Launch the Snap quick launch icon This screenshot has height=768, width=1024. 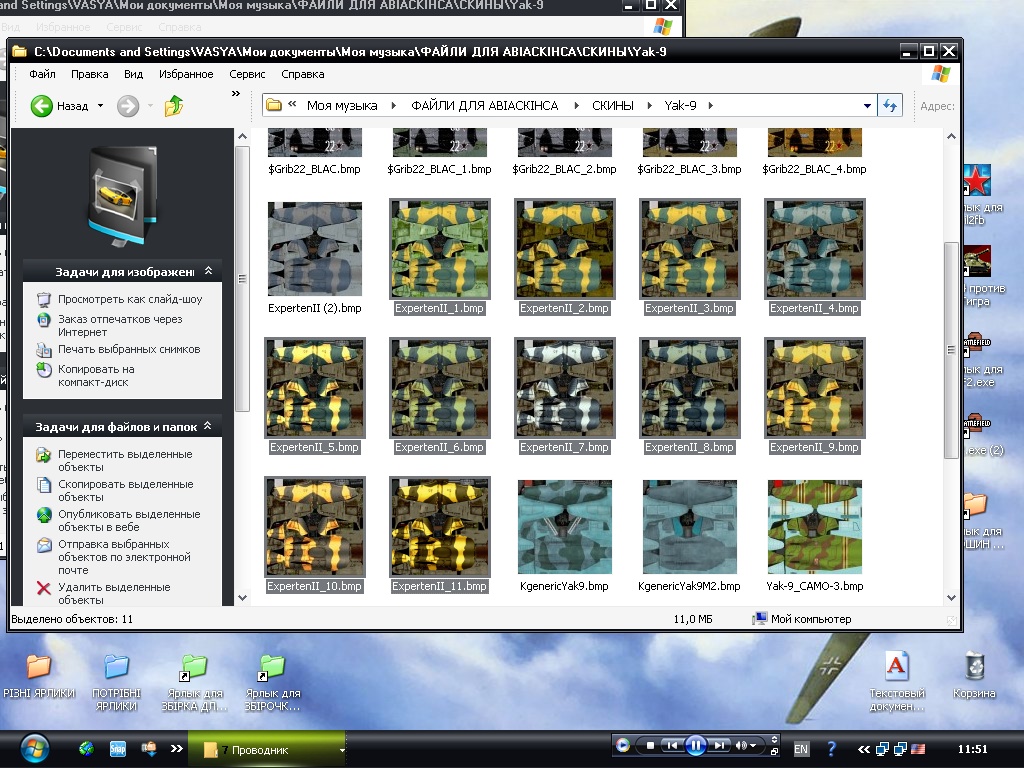click(118, 748)
